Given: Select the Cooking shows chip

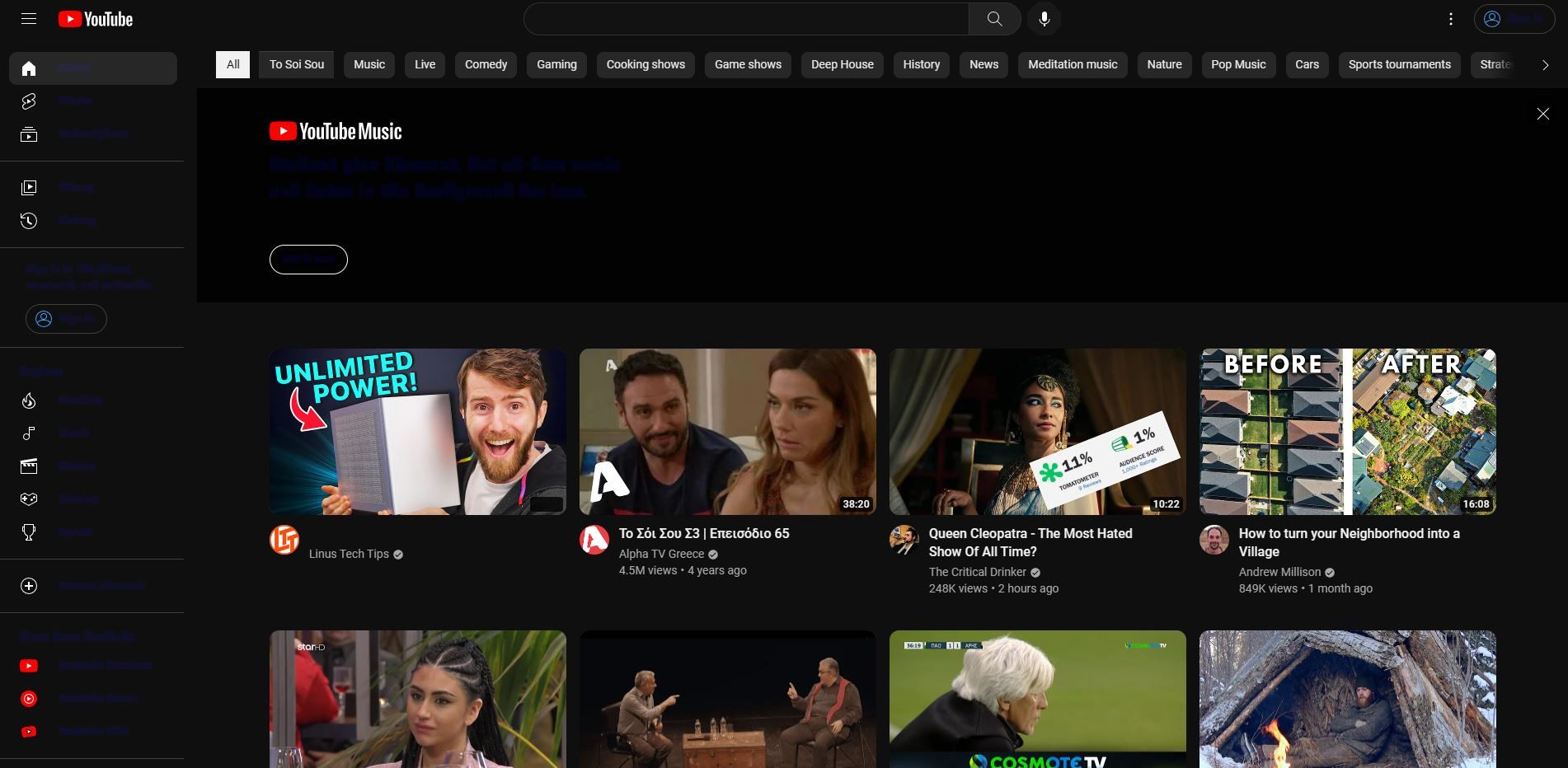Looking at the screenshot, I should click(x=646, y=65).
